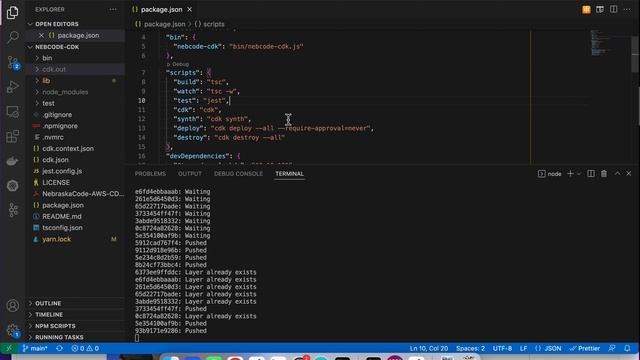
Task: Click Ln 10, Col 20 cursor position
Action: tap(429, 348)
